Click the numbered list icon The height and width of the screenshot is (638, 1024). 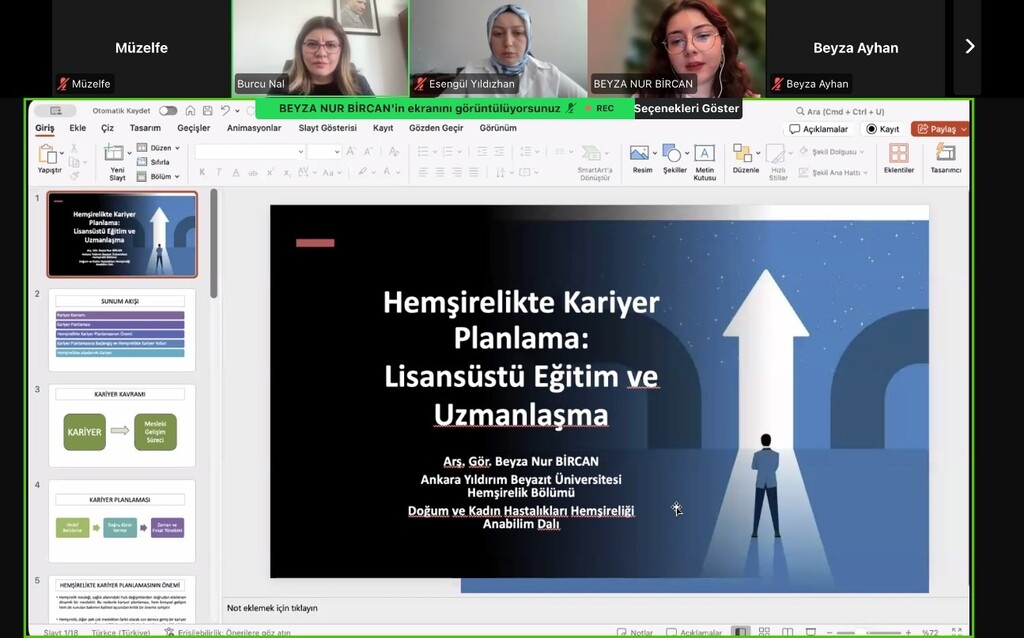tap(447, 152)
